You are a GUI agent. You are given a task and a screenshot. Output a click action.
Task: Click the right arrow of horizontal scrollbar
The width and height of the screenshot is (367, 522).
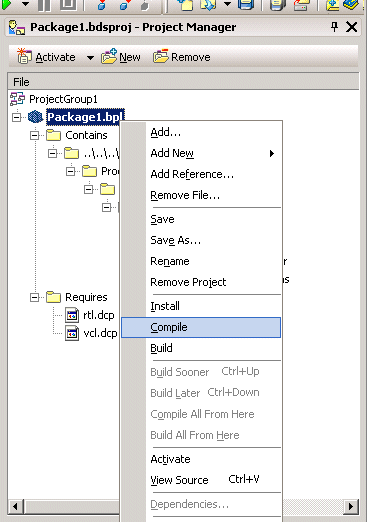click(x=351, y=507)
